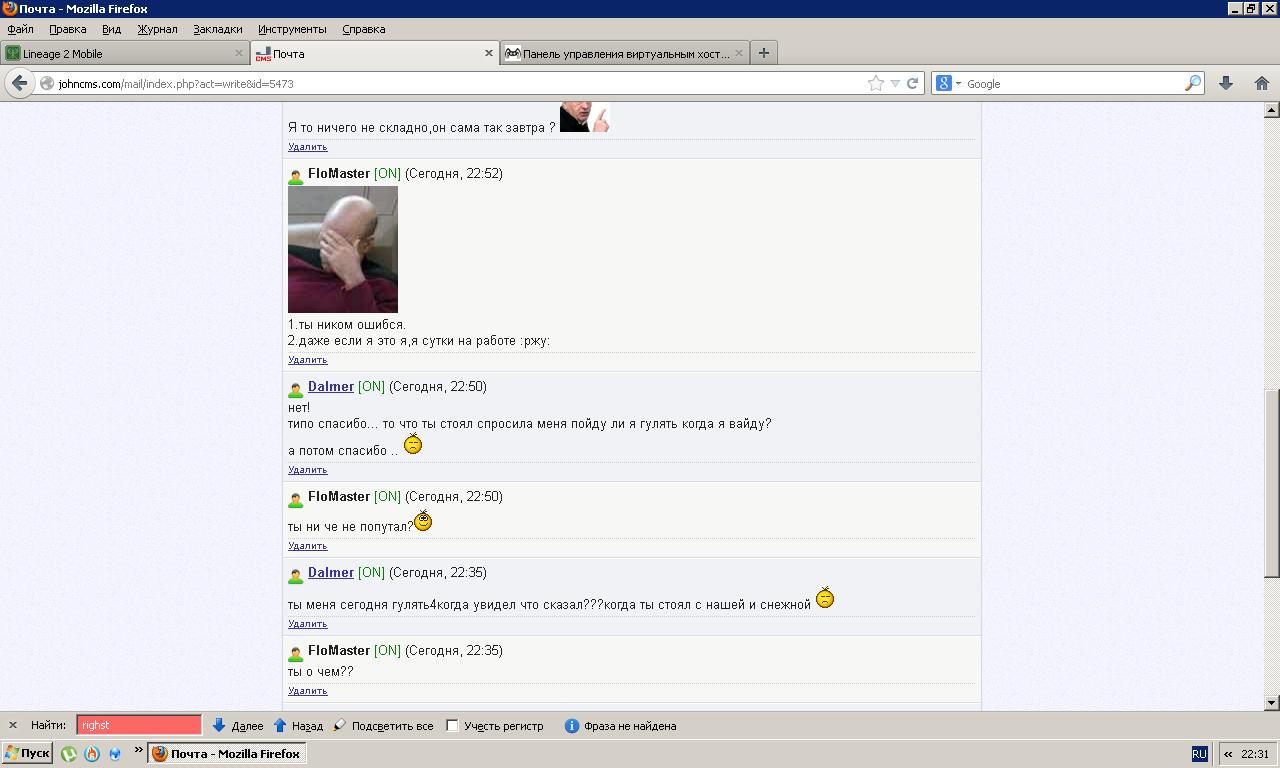Viewport: 1280px width, 768px height.
Task: Click the tray clock showing 22:31
Action: point(1255,754)
